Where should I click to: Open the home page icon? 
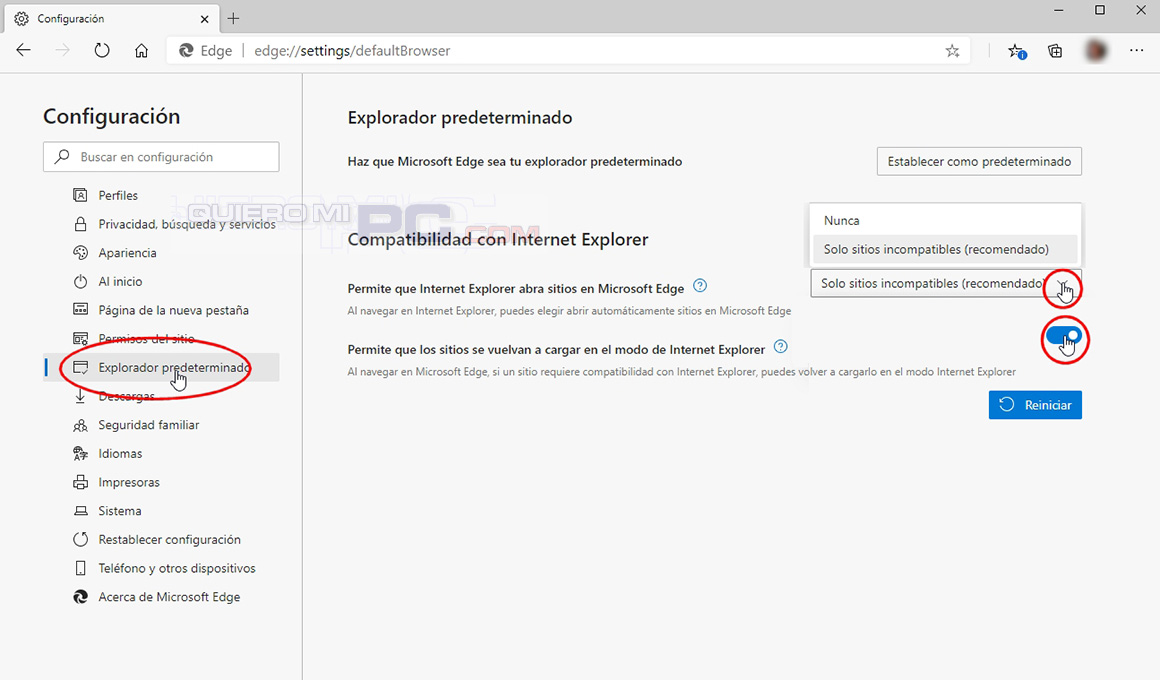(141, 50)
